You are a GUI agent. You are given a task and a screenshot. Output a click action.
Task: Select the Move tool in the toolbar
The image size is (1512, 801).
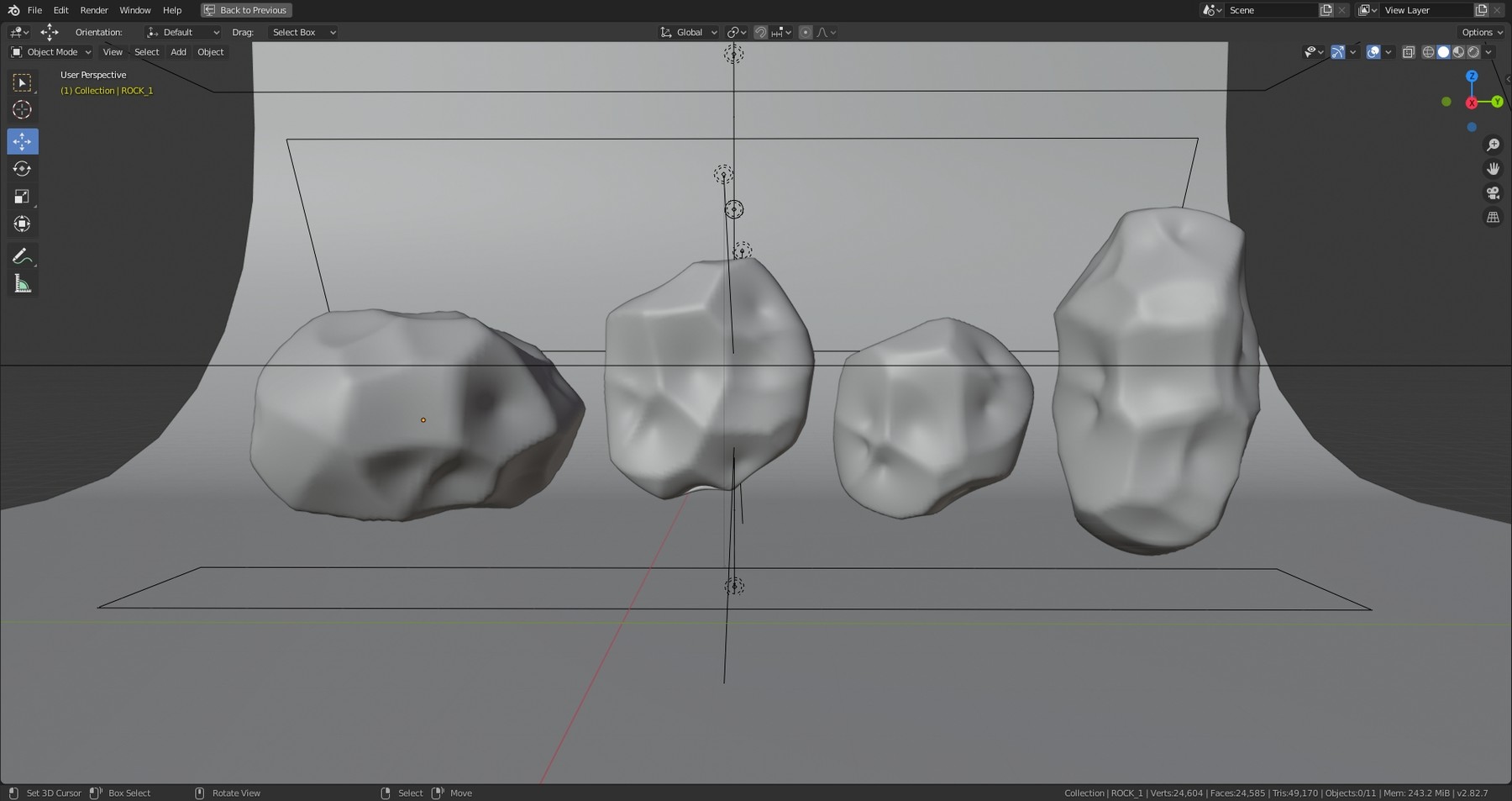(x=23, y=141)
